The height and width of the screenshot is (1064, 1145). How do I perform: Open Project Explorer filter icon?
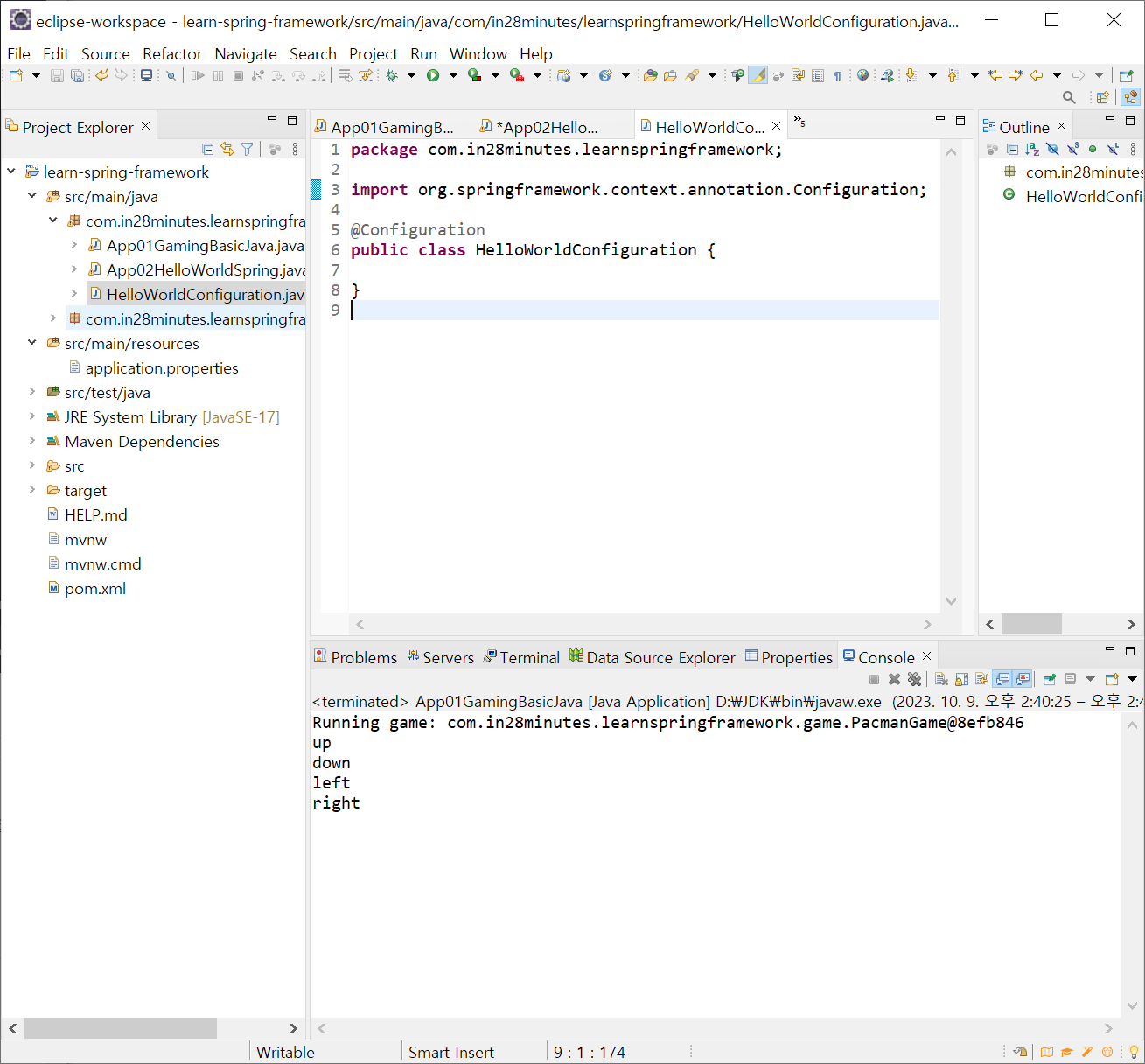pyautogui.click(x=248, y=150)
